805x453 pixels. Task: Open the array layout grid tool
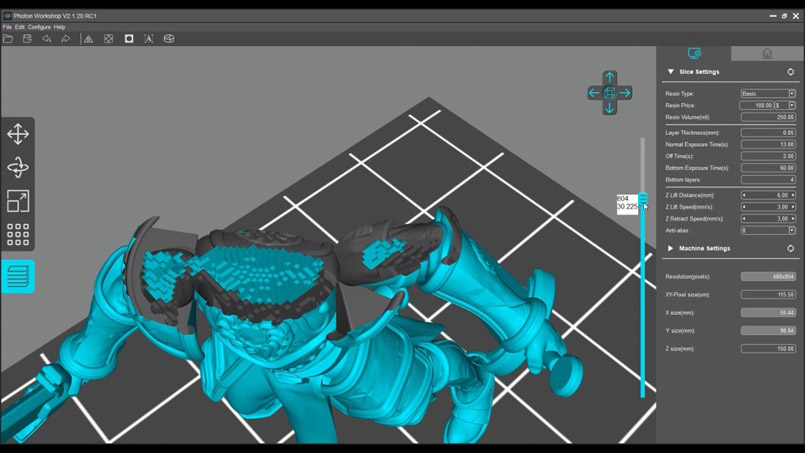click(x=18, y=234)
